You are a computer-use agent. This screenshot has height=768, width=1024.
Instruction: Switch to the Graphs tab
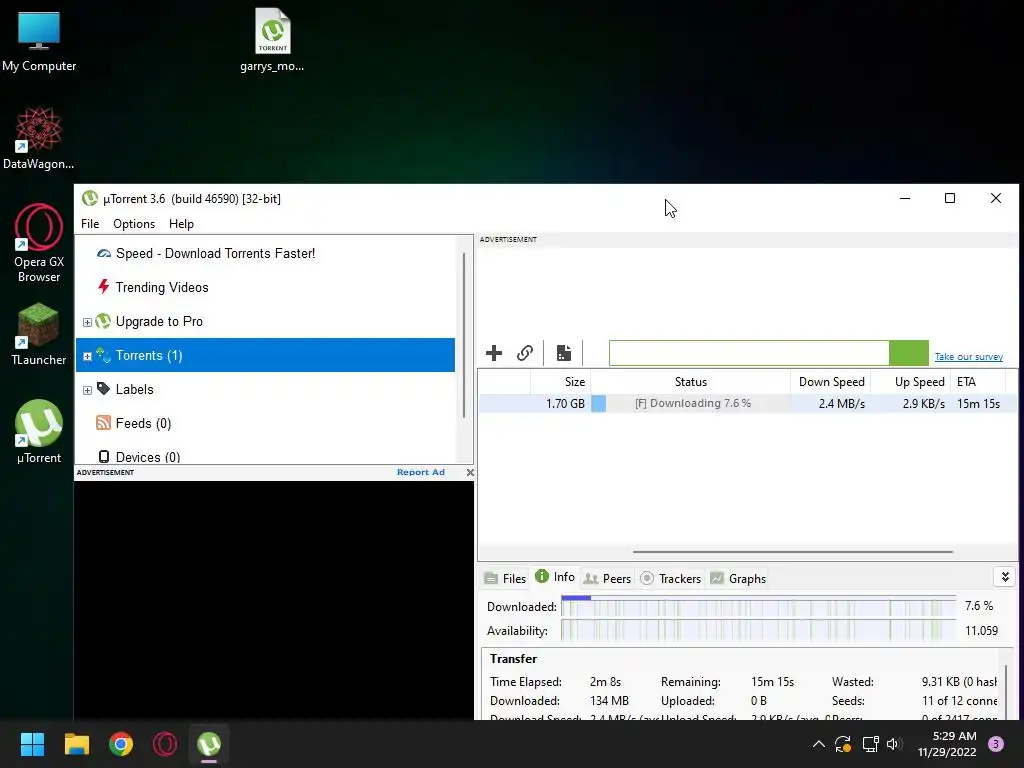coord(738,579)
